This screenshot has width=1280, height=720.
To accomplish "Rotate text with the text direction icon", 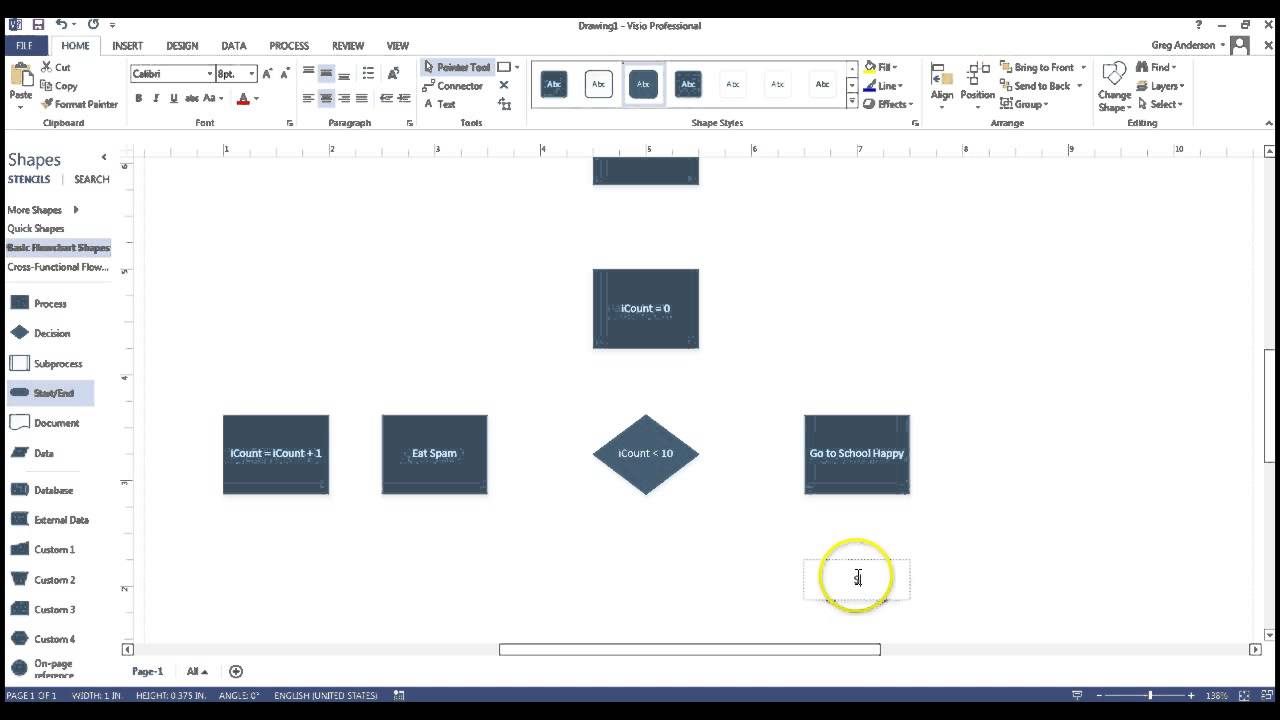I will pos(394,73).
